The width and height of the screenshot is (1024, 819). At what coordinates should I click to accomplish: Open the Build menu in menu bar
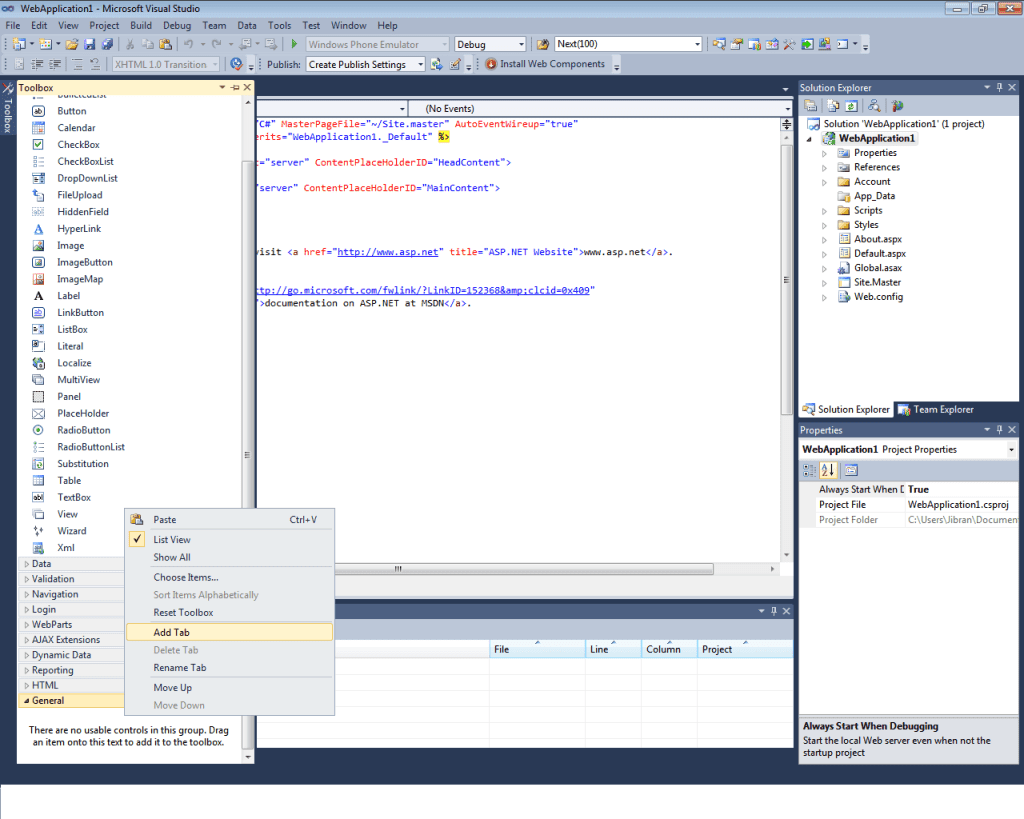[141, 25]
